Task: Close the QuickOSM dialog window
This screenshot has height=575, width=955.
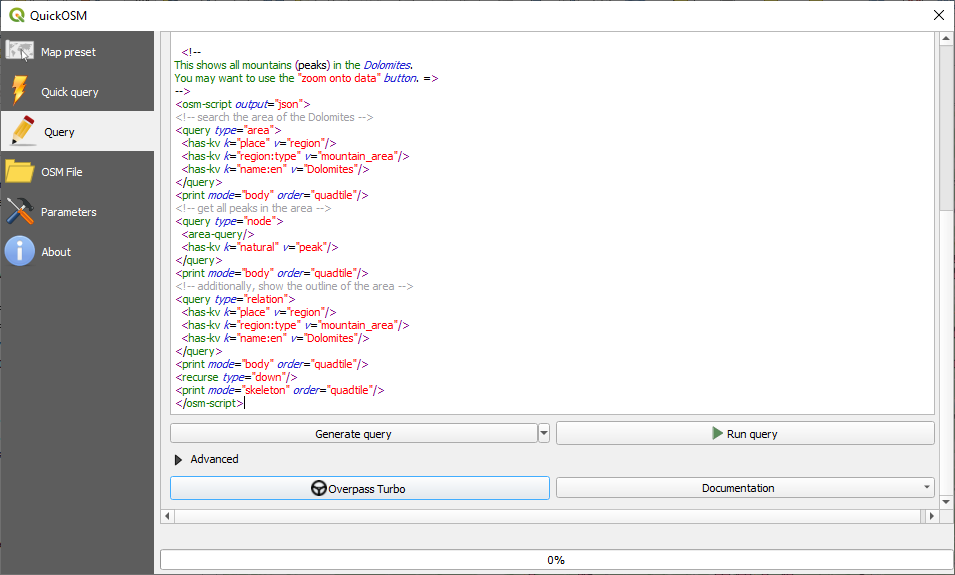Action: [x=937, y=15]
